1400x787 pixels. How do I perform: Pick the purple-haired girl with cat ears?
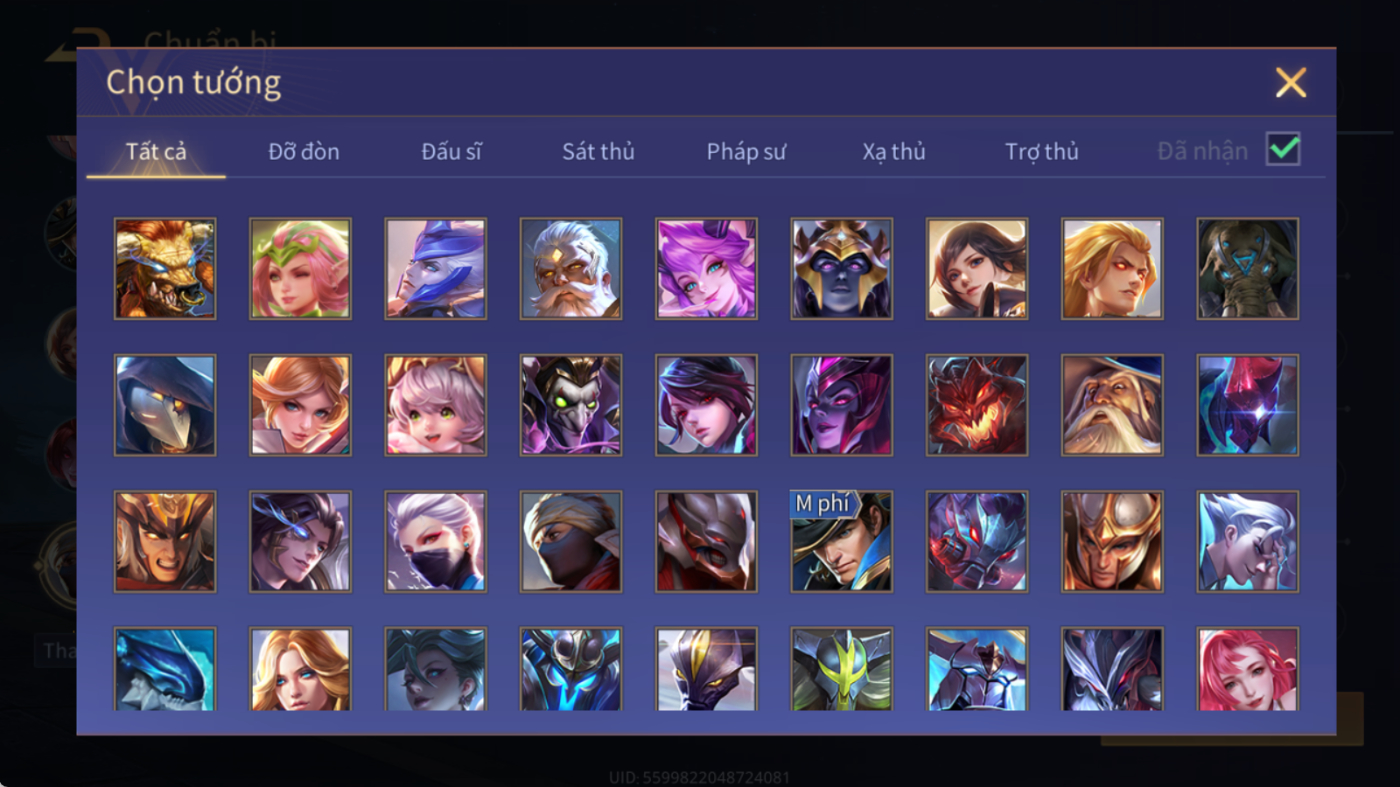pos(706,269)
